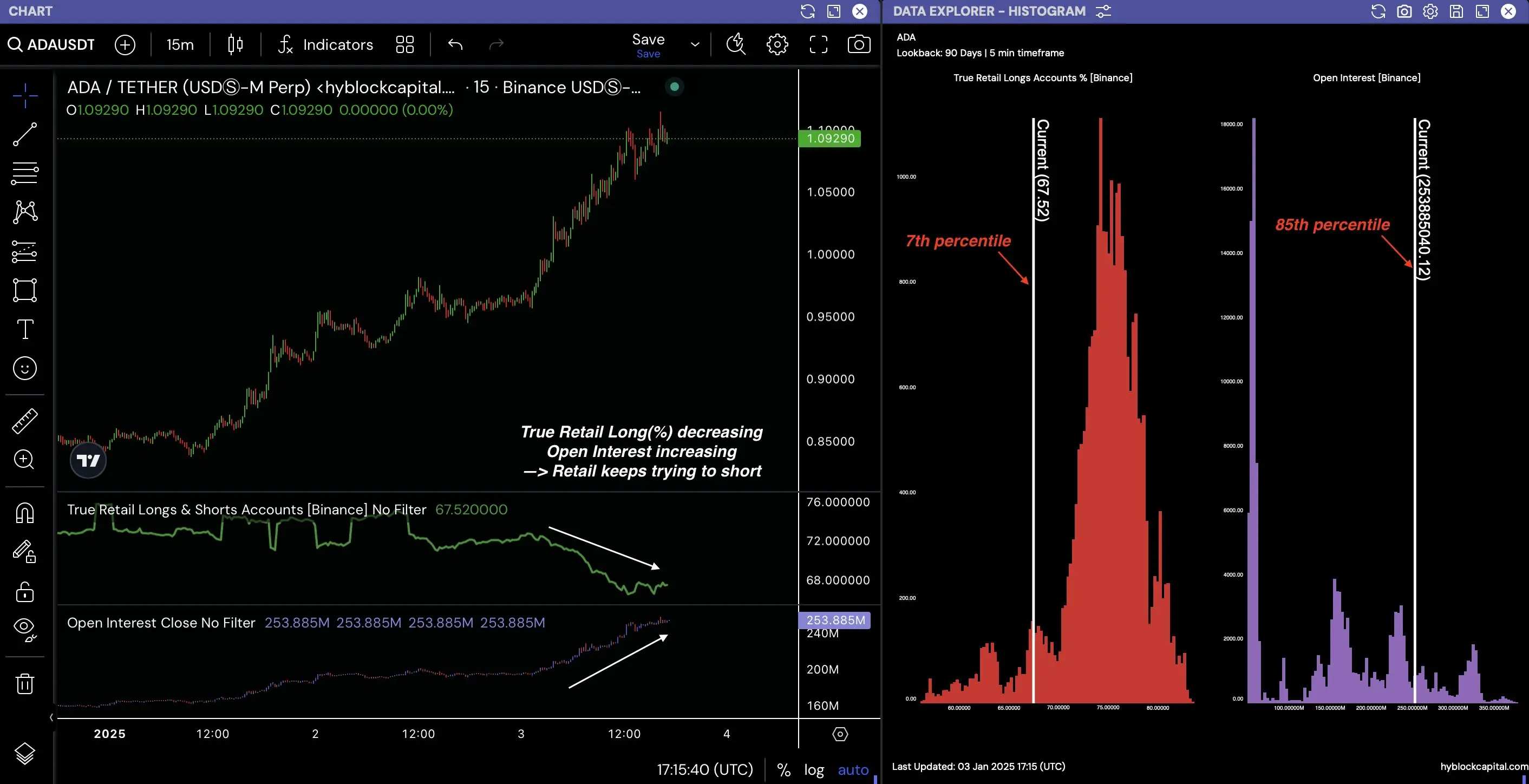Select the text annotation tool

pyautogui.click(x=25, y=329)
